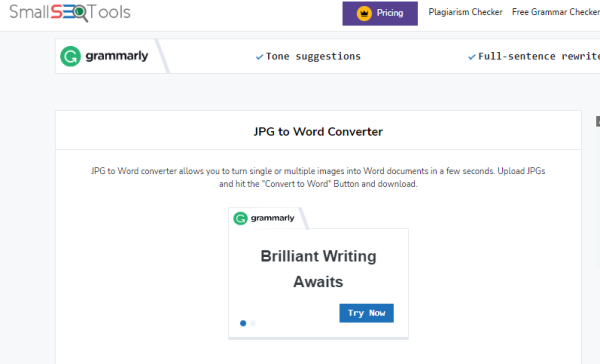Select the first blue carousel dot

[243, 323]
